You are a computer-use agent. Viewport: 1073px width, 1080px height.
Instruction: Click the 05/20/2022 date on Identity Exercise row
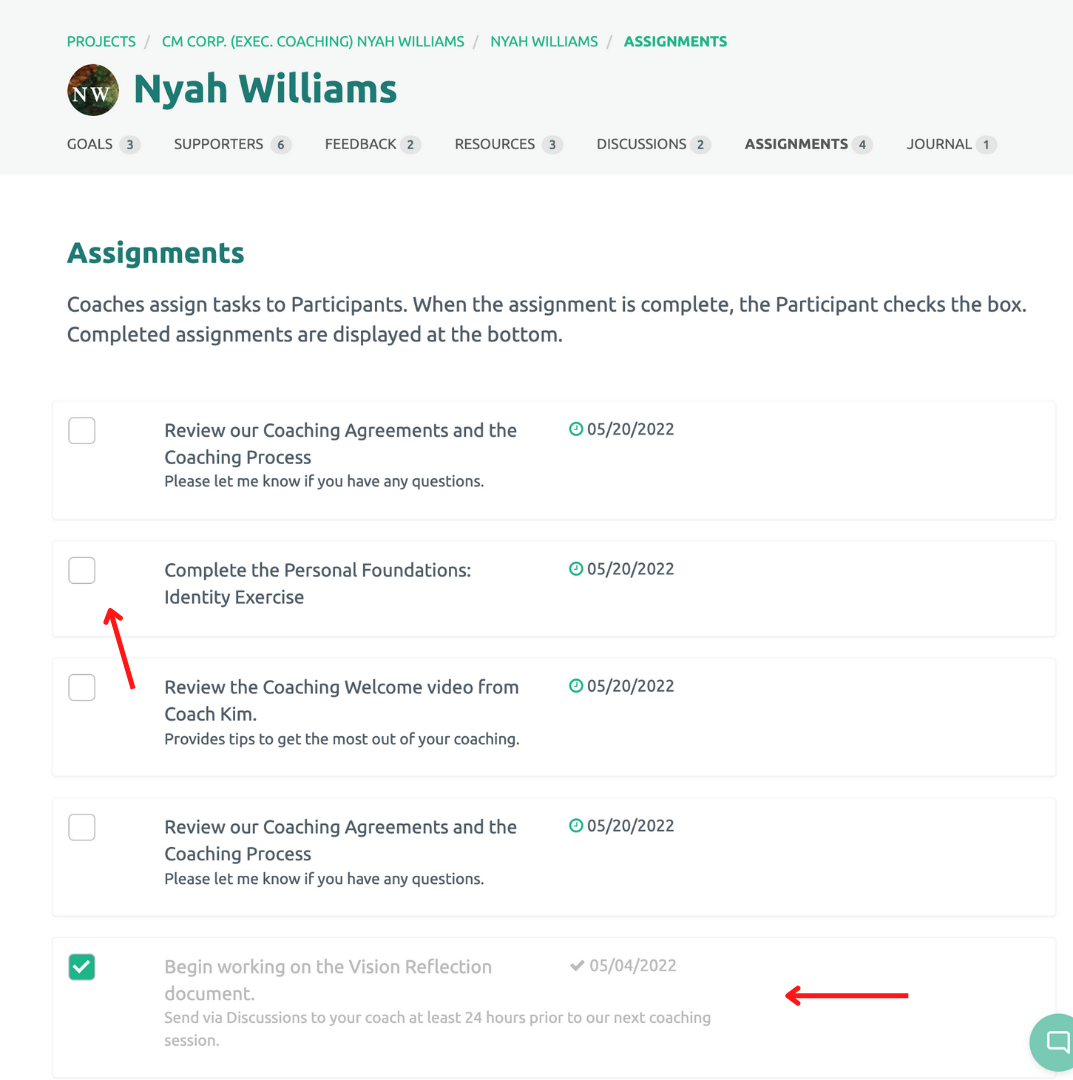(x=630, y=569)
